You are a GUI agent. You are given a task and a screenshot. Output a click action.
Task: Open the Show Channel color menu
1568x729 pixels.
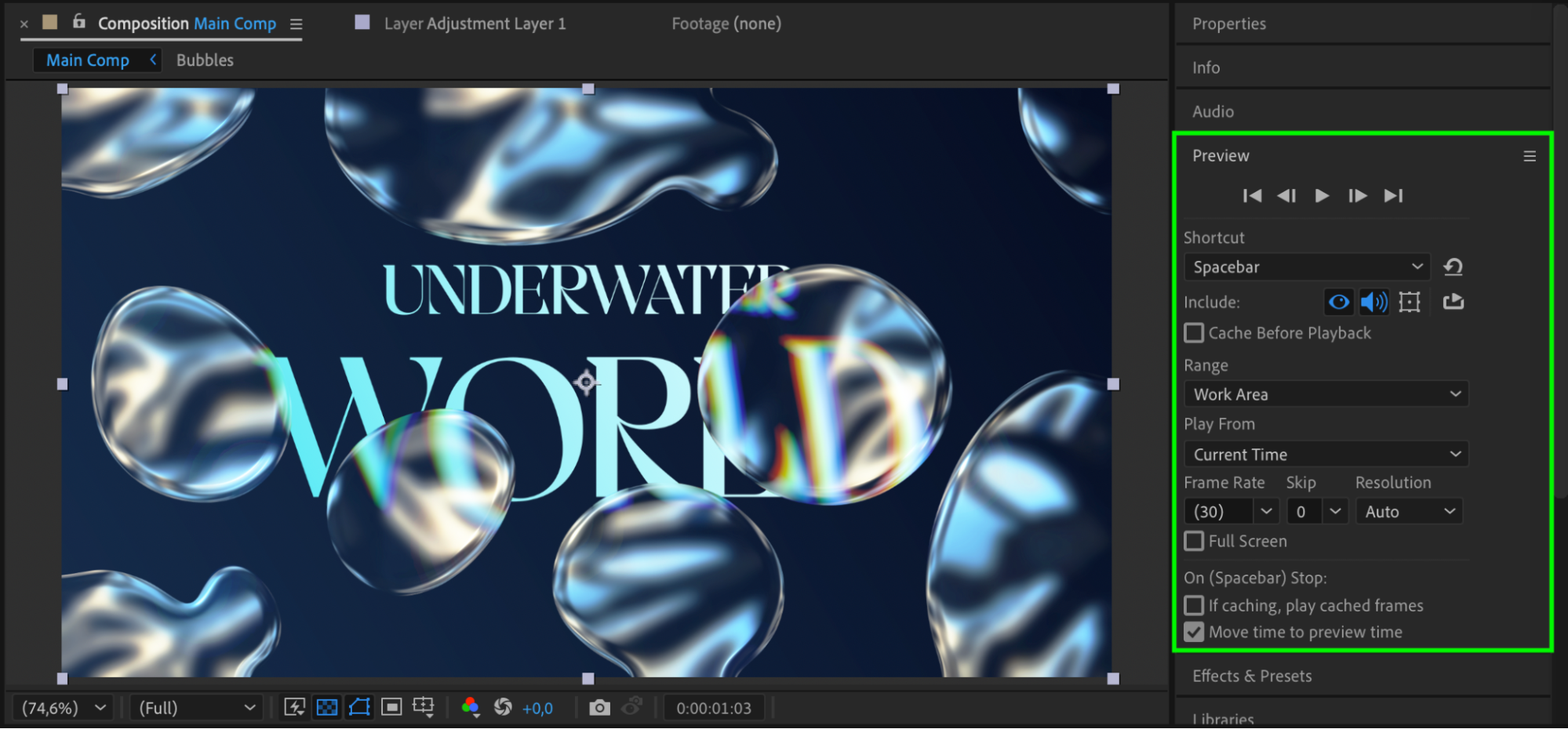(x=470, y=708)
